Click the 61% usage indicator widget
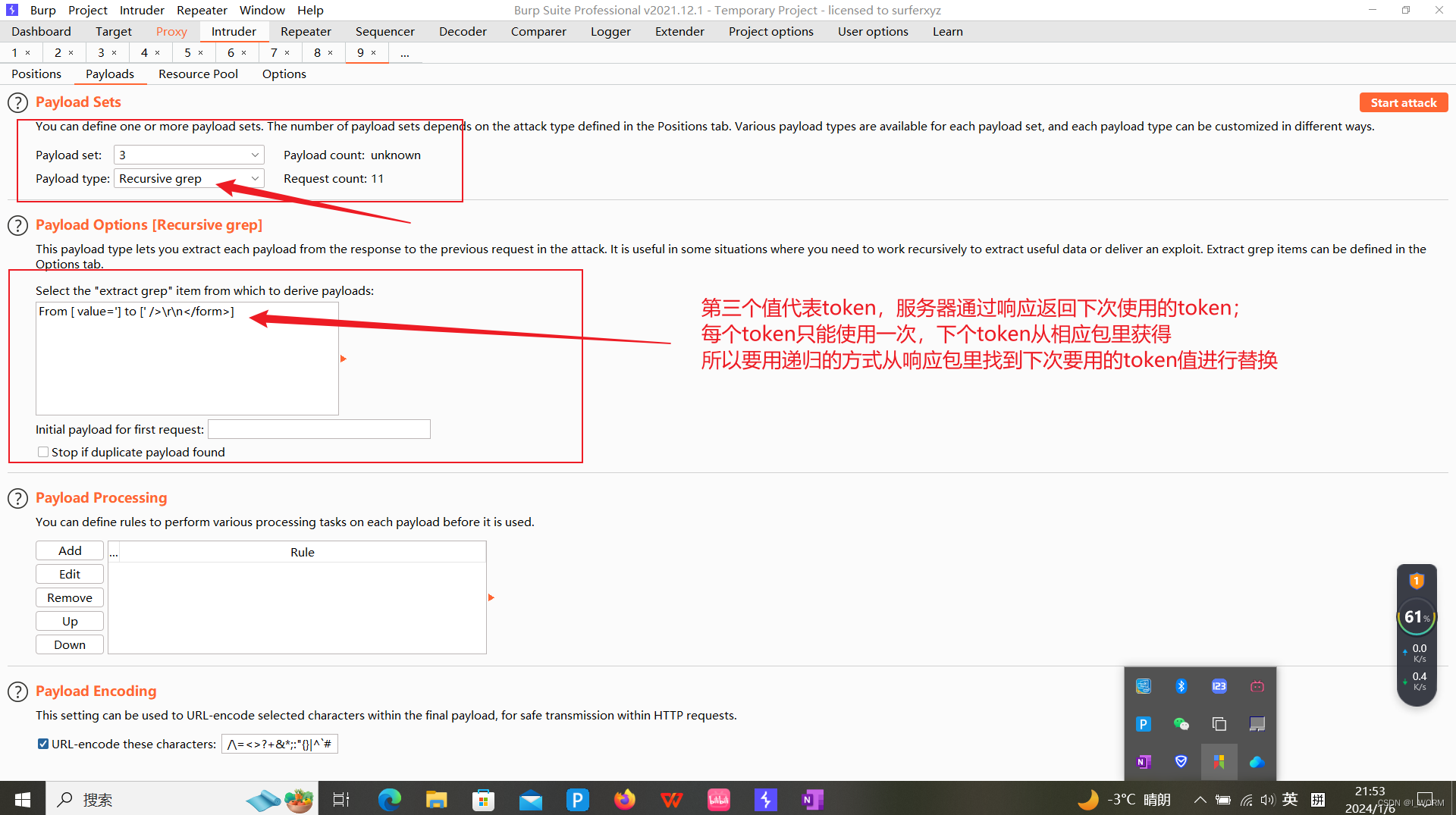The image size is (1456, 815). tap(1416, 617)
